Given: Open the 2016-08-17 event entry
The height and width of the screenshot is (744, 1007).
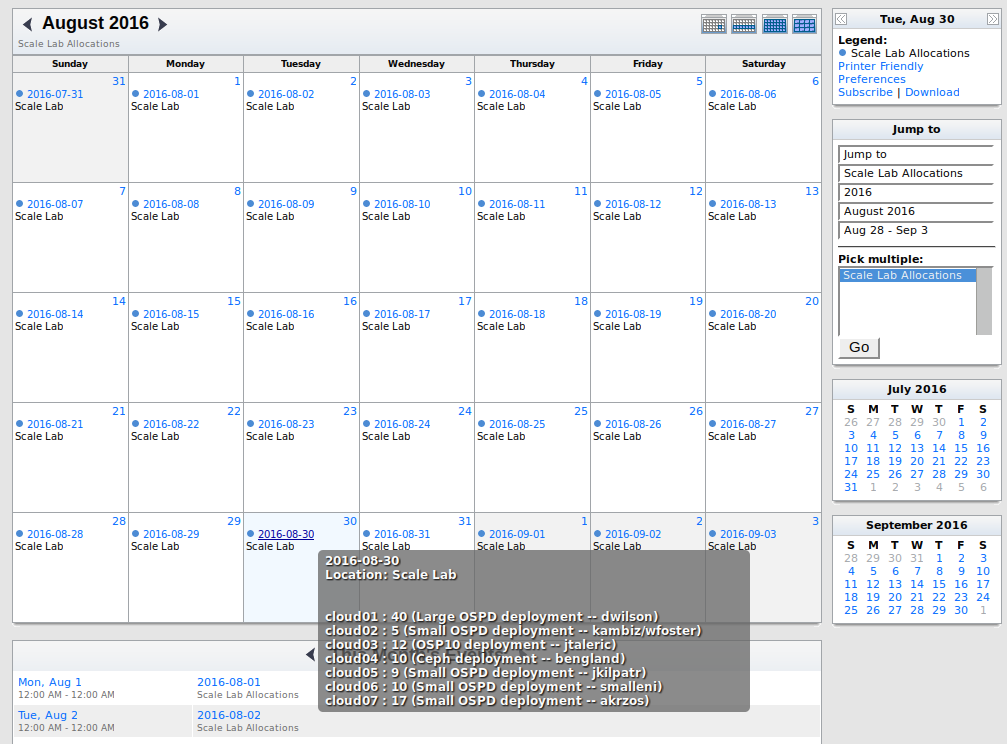Looking at the screenshot, I should [x=402, y=314].
